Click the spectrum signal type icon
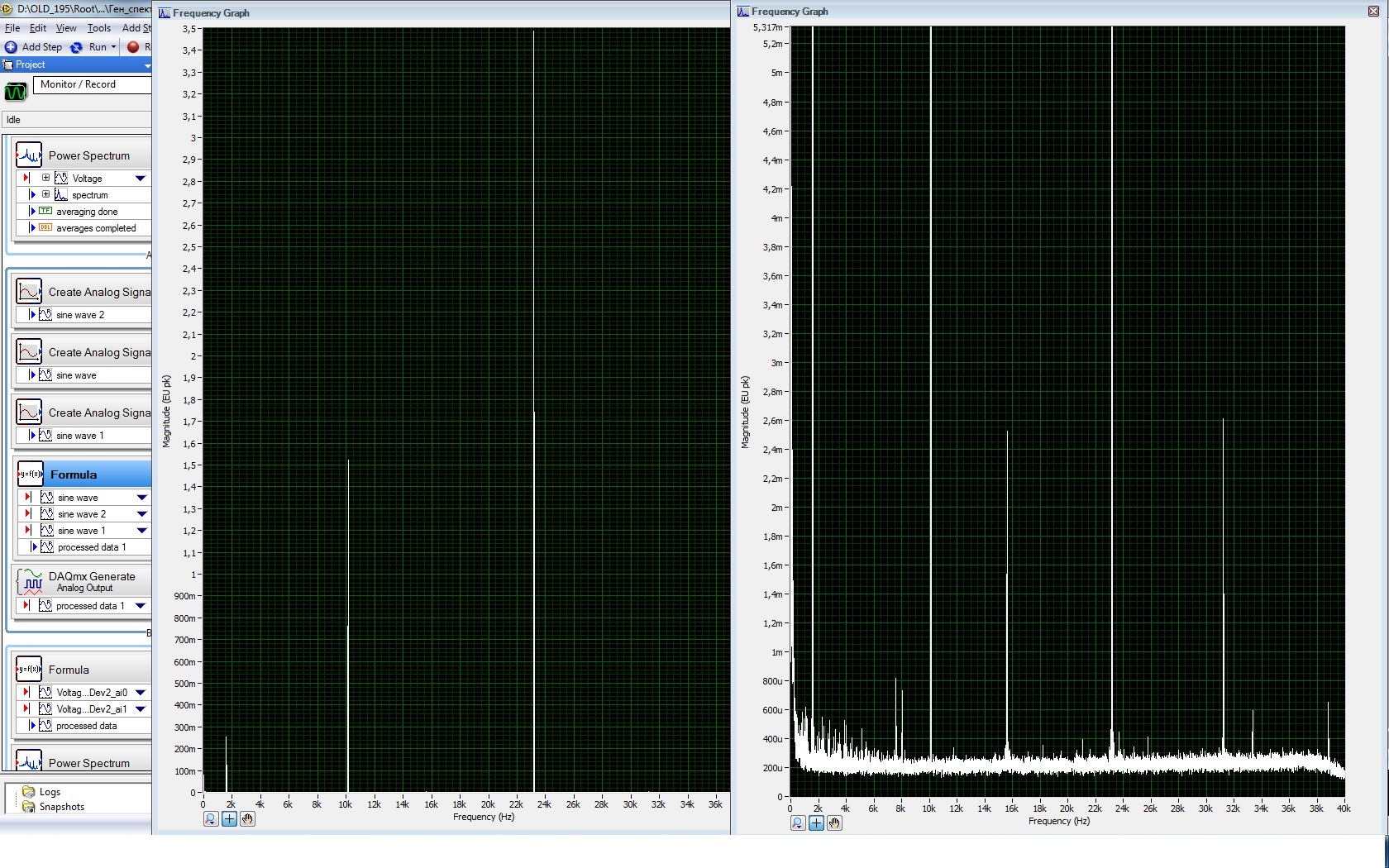 pyautogui.click(x=61, y=195)
